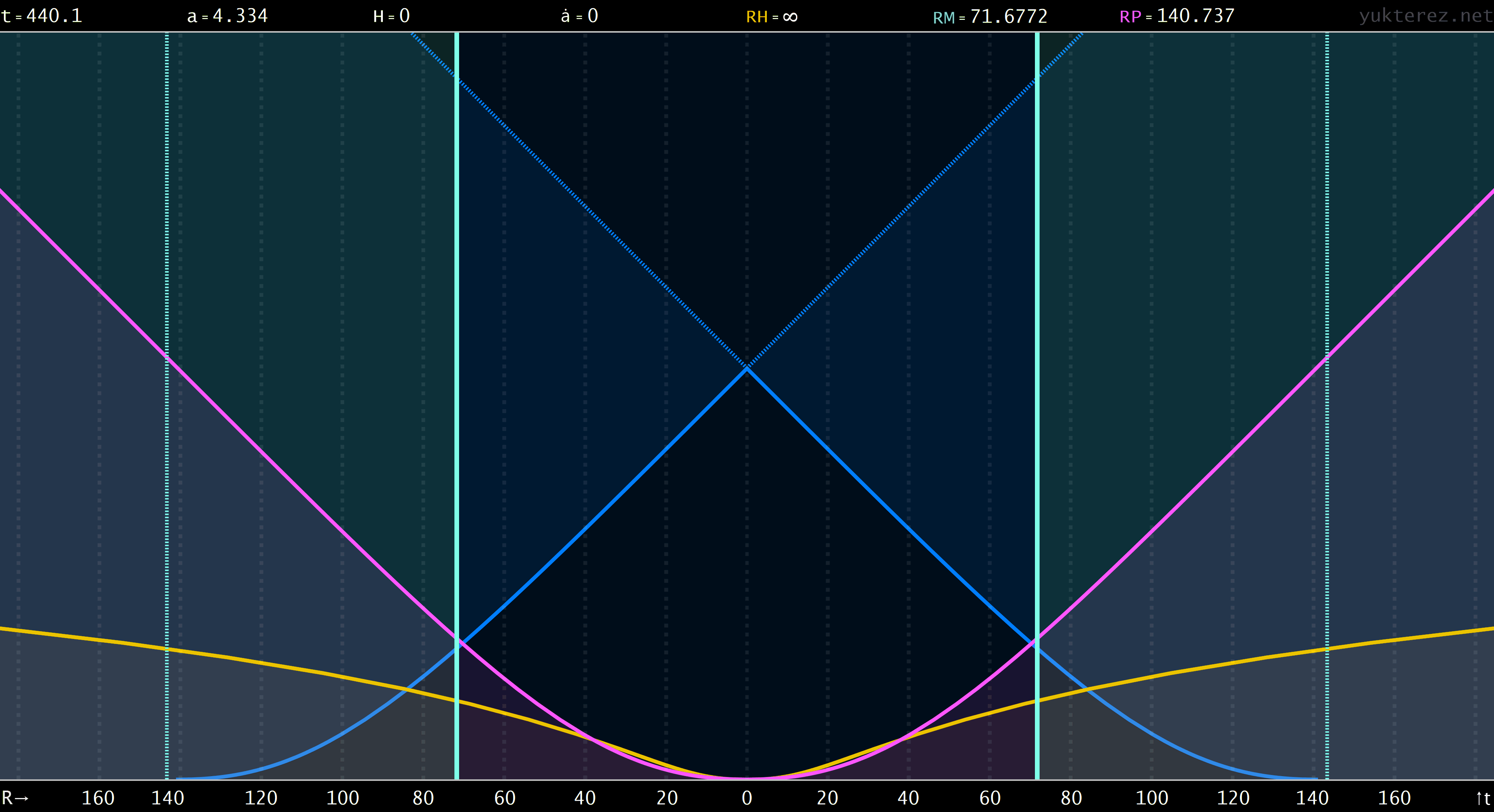The width and height of the screenshot is (1494, 812).
Task: Click the yellow "RH = ∞" readout
Action: click(x=772, y=17)
